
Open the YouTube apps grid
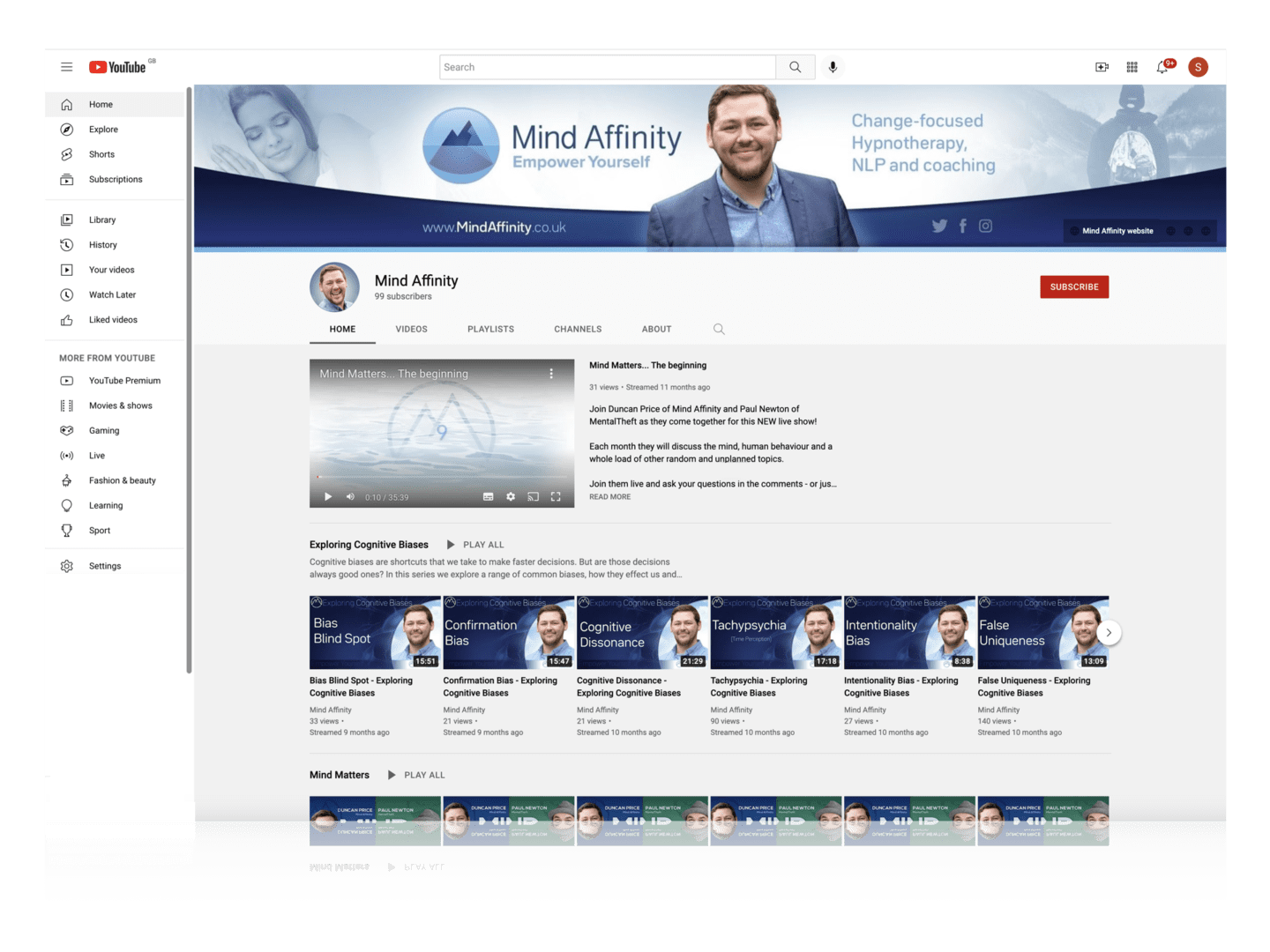point(1132,67)
